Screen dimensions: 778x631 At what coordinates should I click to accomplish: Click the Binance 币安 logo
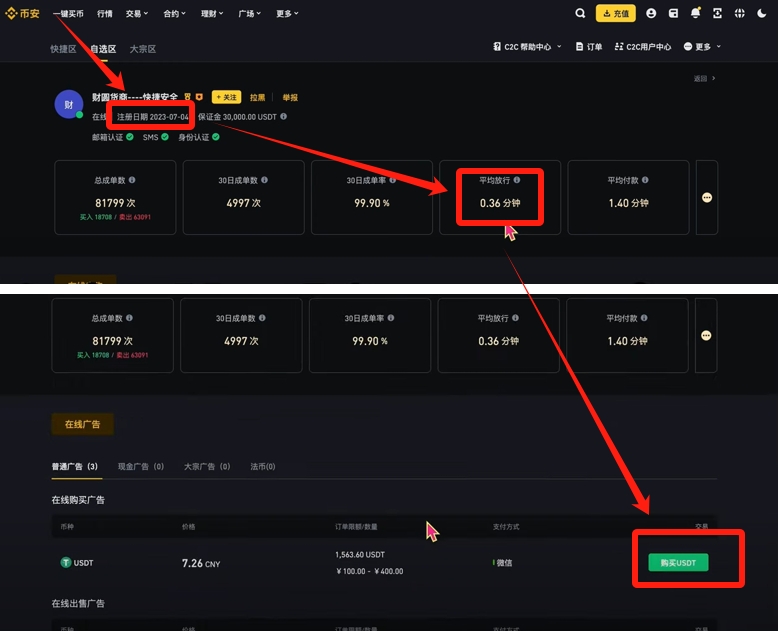[x=22, y=13]
